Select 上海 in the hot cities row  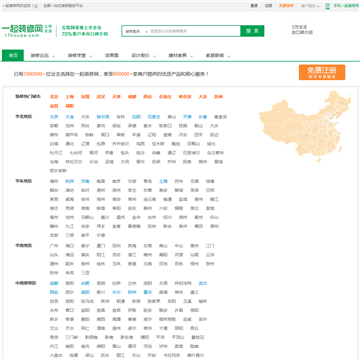pos(70,97)
